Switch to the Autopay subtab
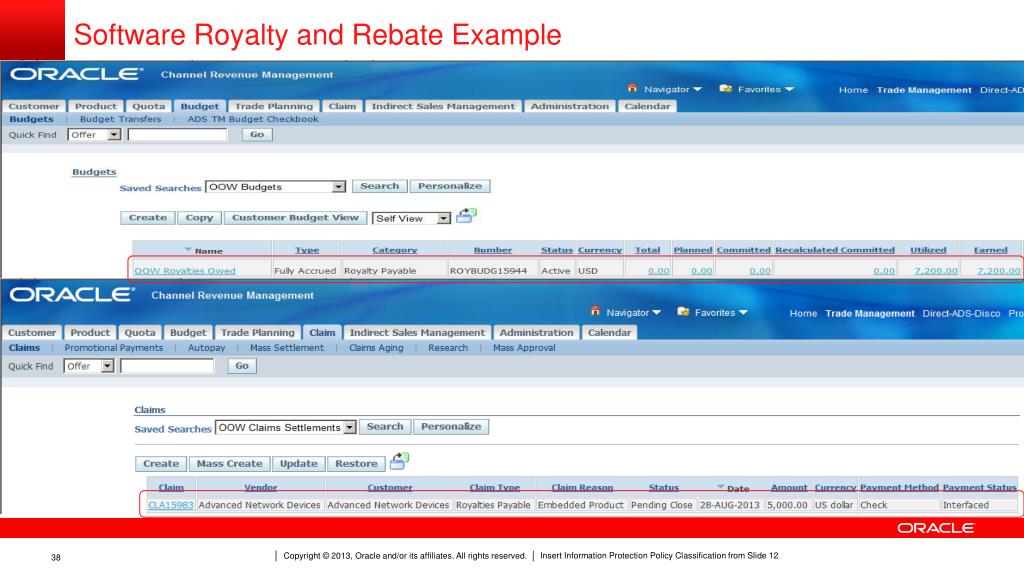 pos(206,348)
